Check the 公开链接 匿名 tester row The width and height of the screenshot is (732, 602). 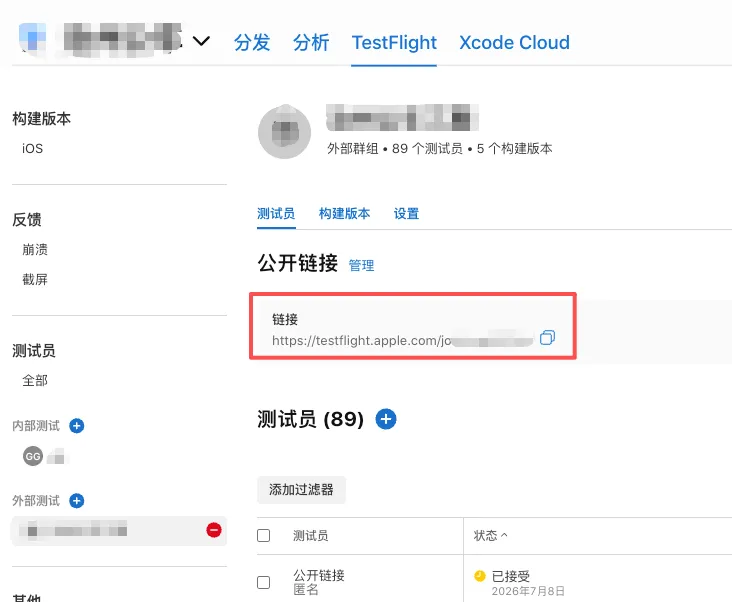(264, 582)
